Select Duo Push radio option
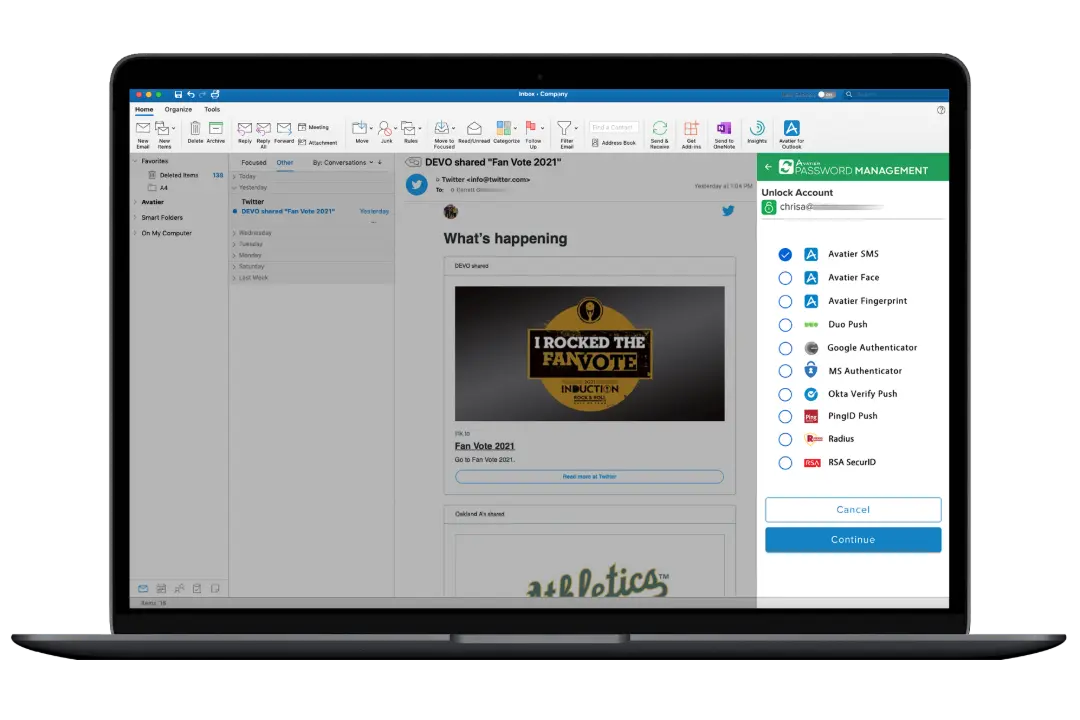The width and height of the screenshot is (1080, 720). point(785,325)
